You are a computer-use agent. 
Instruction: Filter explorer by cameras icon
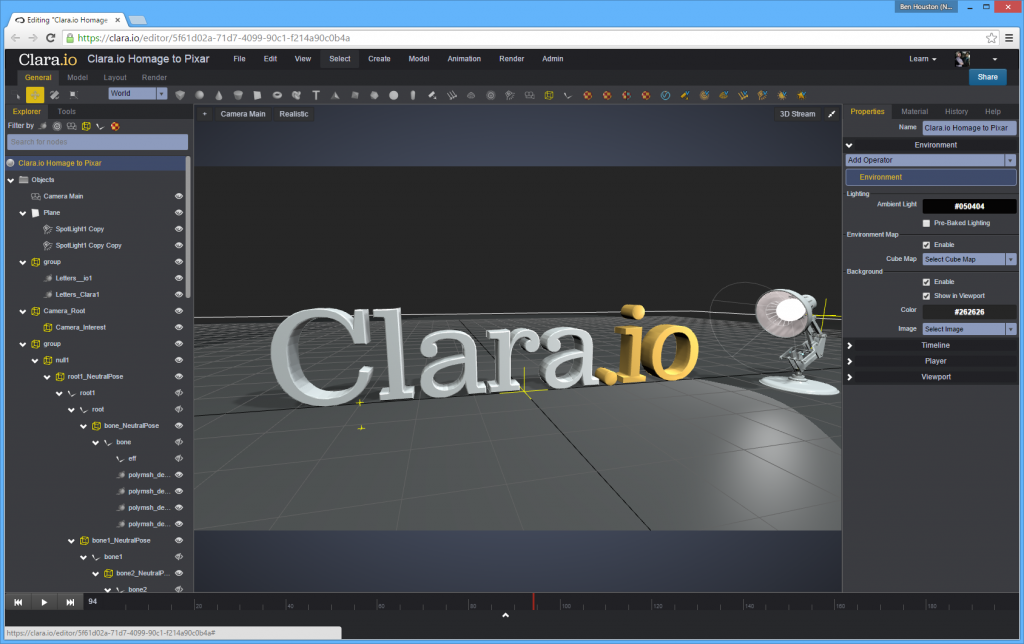pyautogui.click(x=71, y=126)
